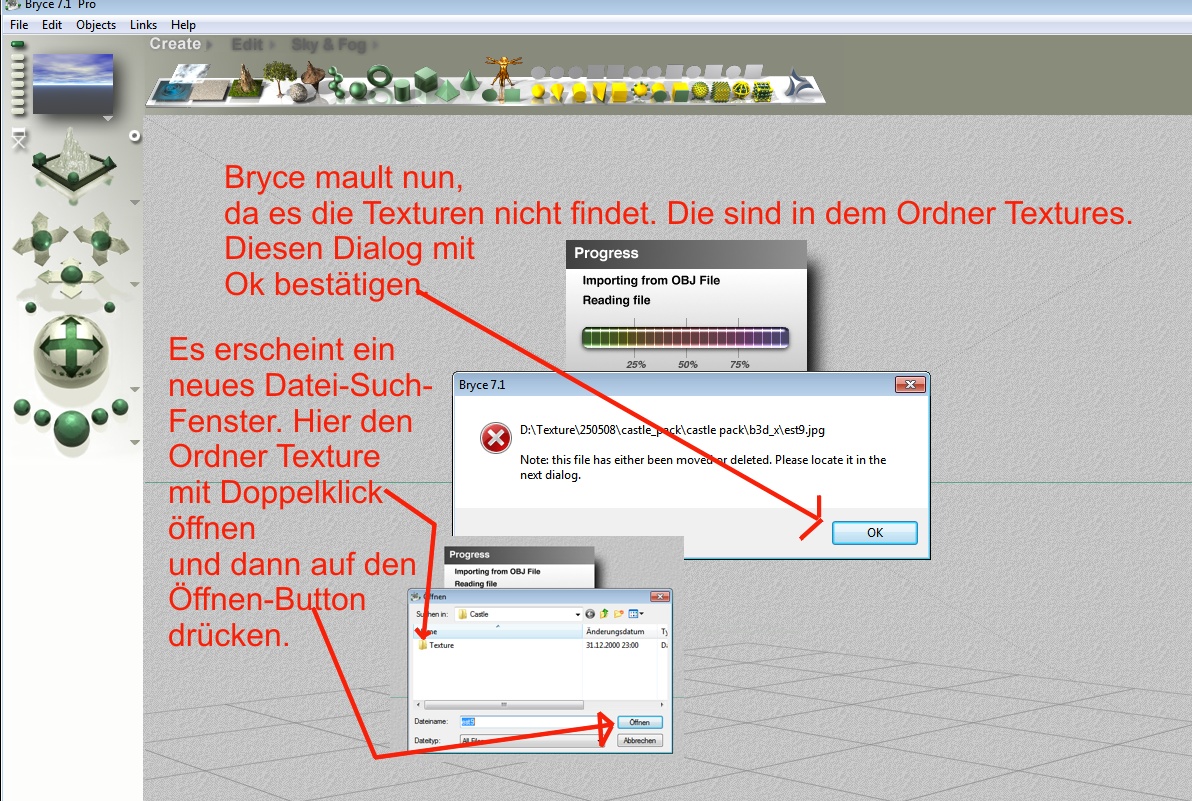The image size is (1192, 801).
Task: Open the Objects menu
Action: coord(96,24)
